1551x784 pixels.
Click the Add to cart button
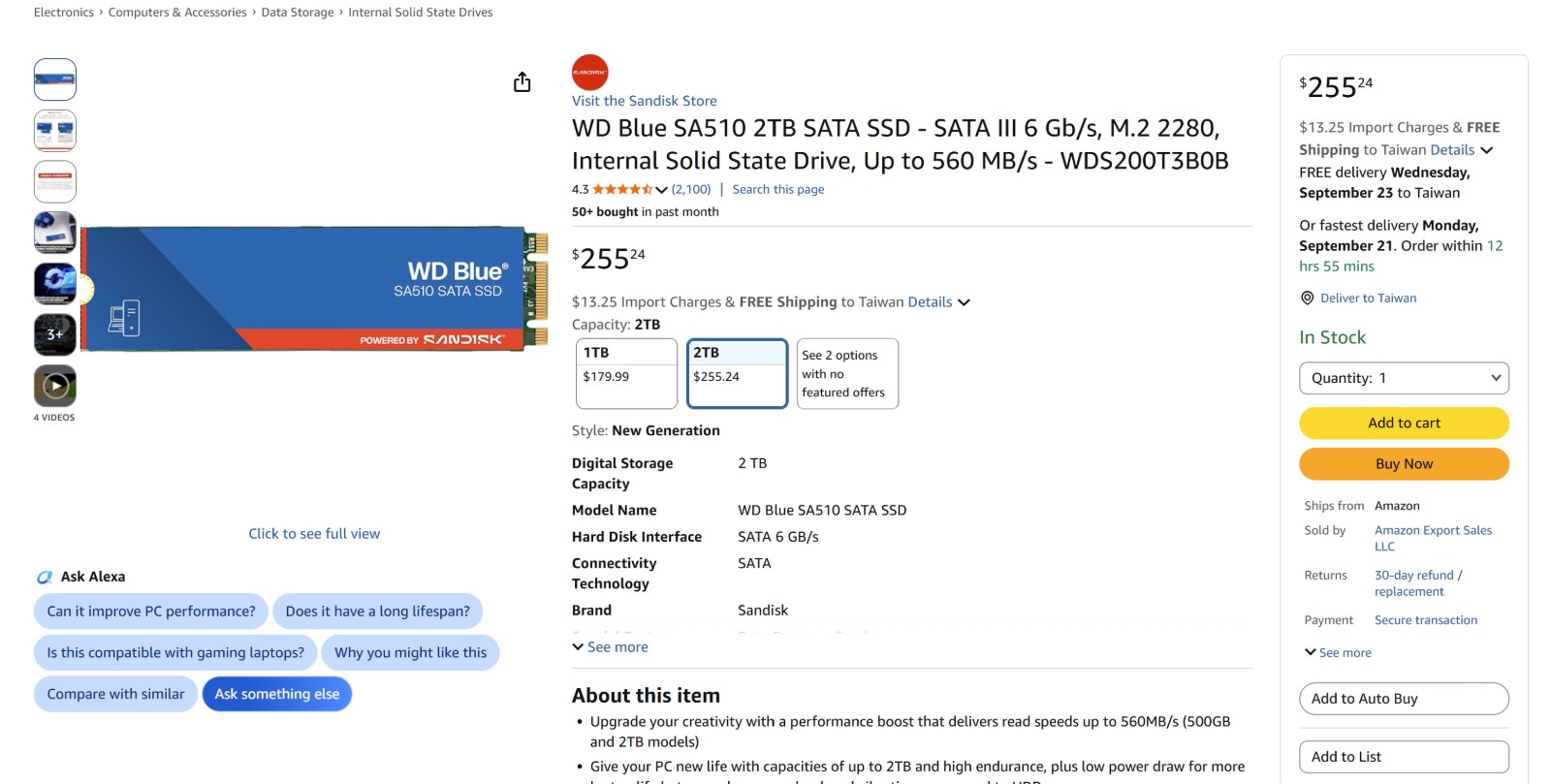coord(1404,423)
